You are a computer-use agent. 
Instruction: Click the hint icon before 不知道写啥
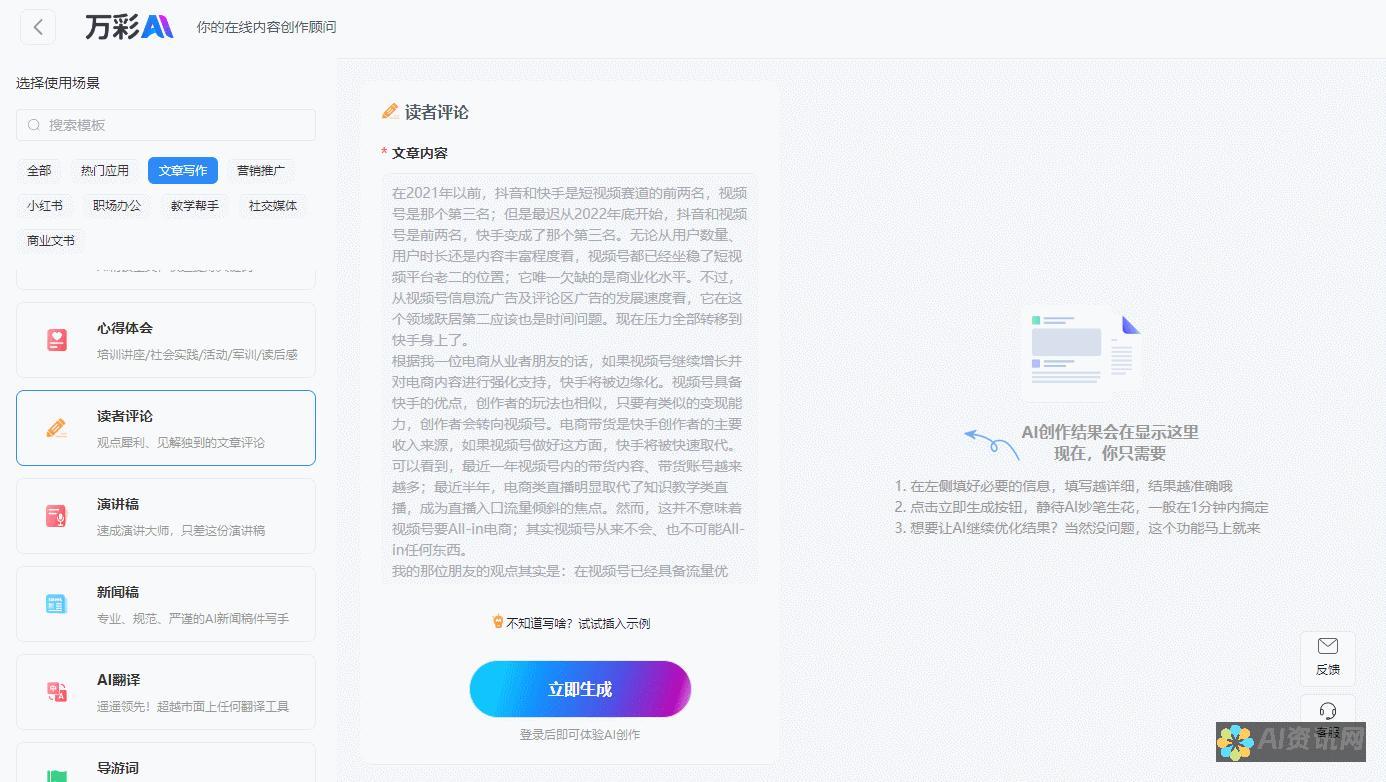[x=498, y=622]
